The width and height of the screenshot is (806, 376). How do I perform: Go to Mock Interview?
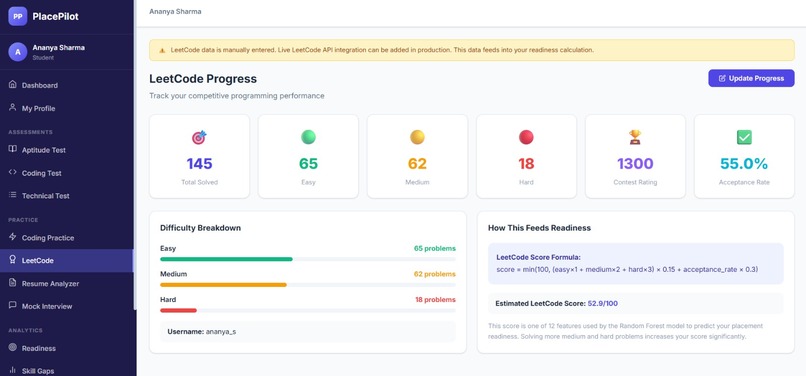[67, 307]
